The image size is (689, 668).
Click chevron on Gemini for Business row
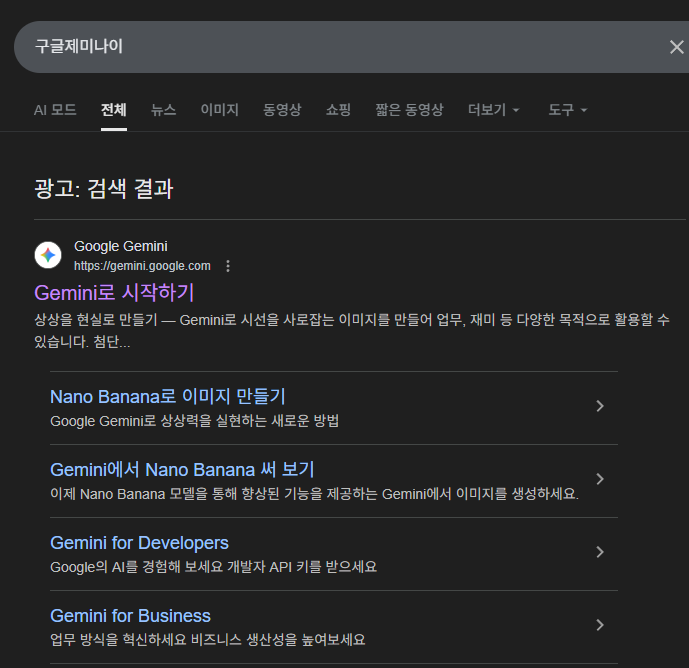tap(600, 624)
